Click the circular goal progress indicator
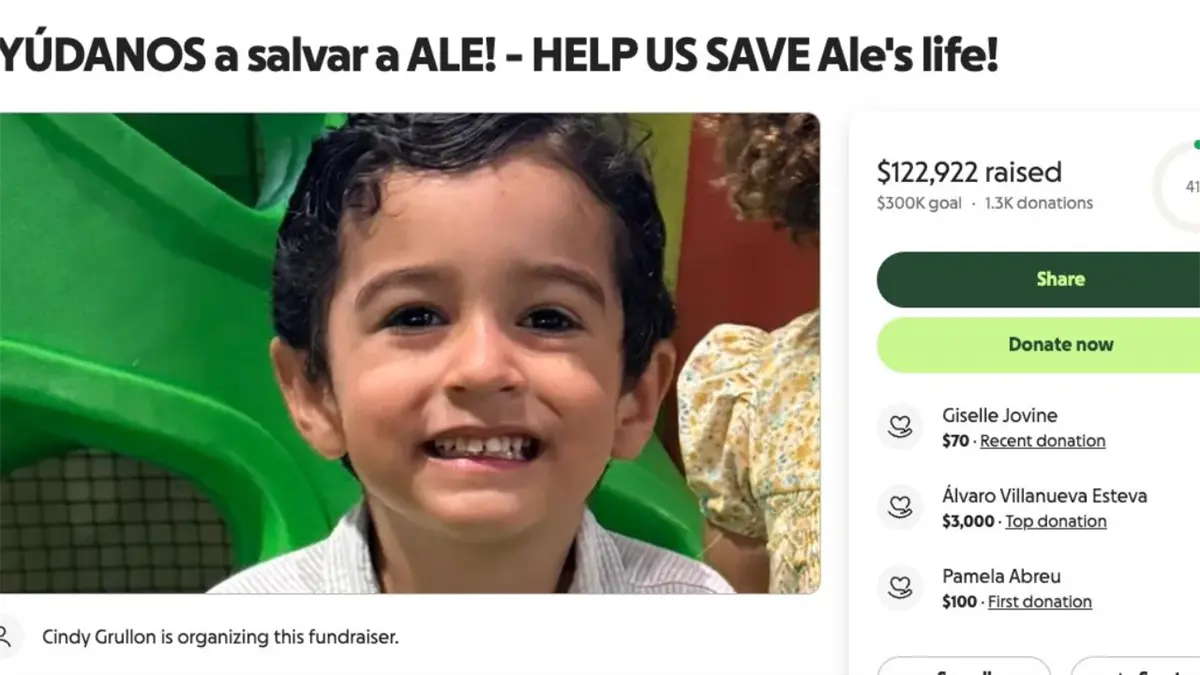Viewport: 1200px width, 675px height. pos(1178,186)
